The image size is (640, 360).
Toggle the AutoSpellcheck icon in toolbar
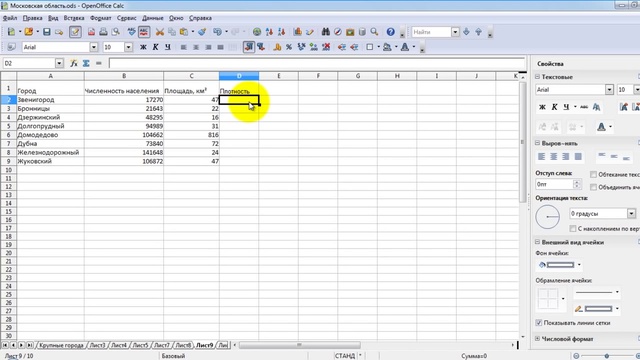click(144, 32)
